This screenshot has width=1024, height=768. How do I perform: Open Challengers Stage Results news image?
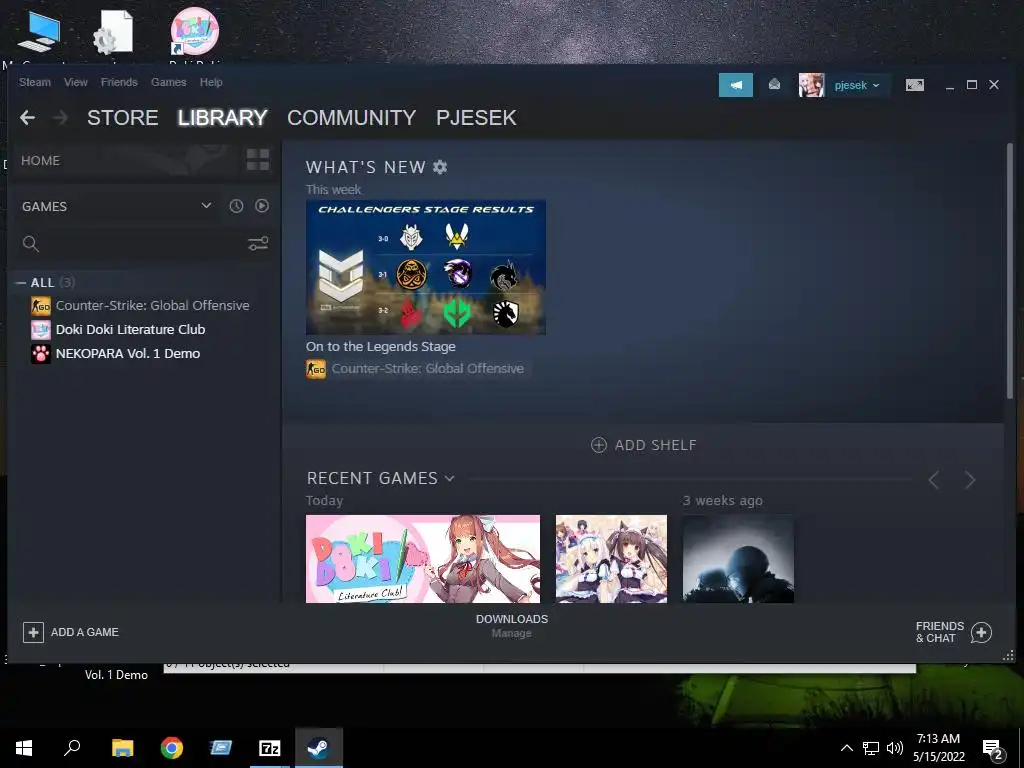[x=426, y=267]
